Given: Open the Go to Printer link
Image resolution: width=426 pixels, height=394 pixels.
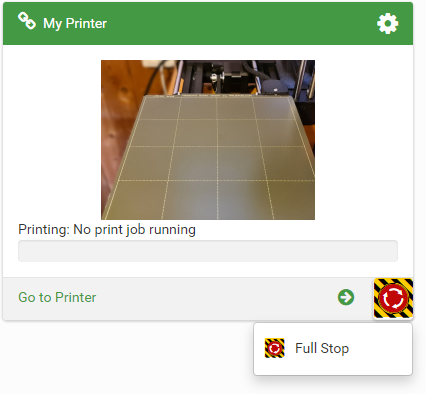Looking at the screenshot, I should coord(57,297).
